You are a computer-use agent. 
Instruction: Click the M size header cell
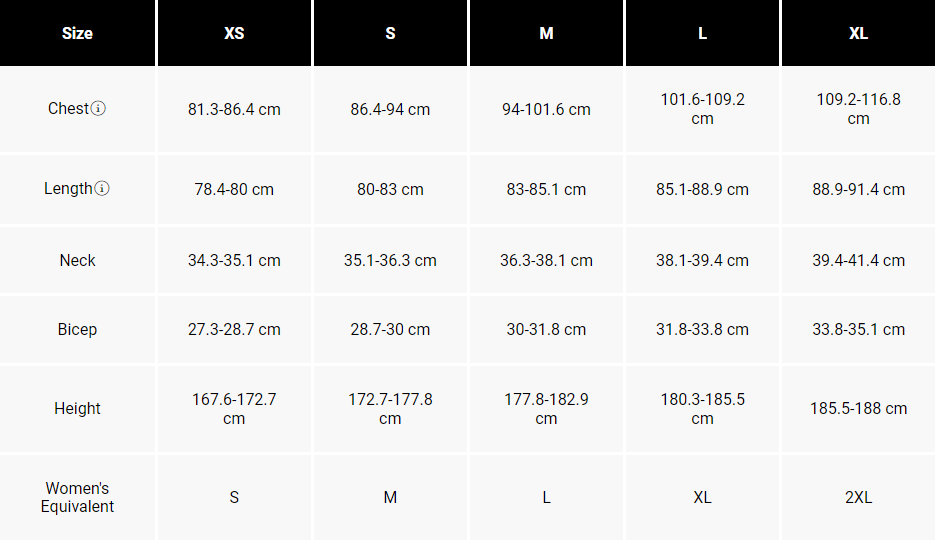coord(547,33)
